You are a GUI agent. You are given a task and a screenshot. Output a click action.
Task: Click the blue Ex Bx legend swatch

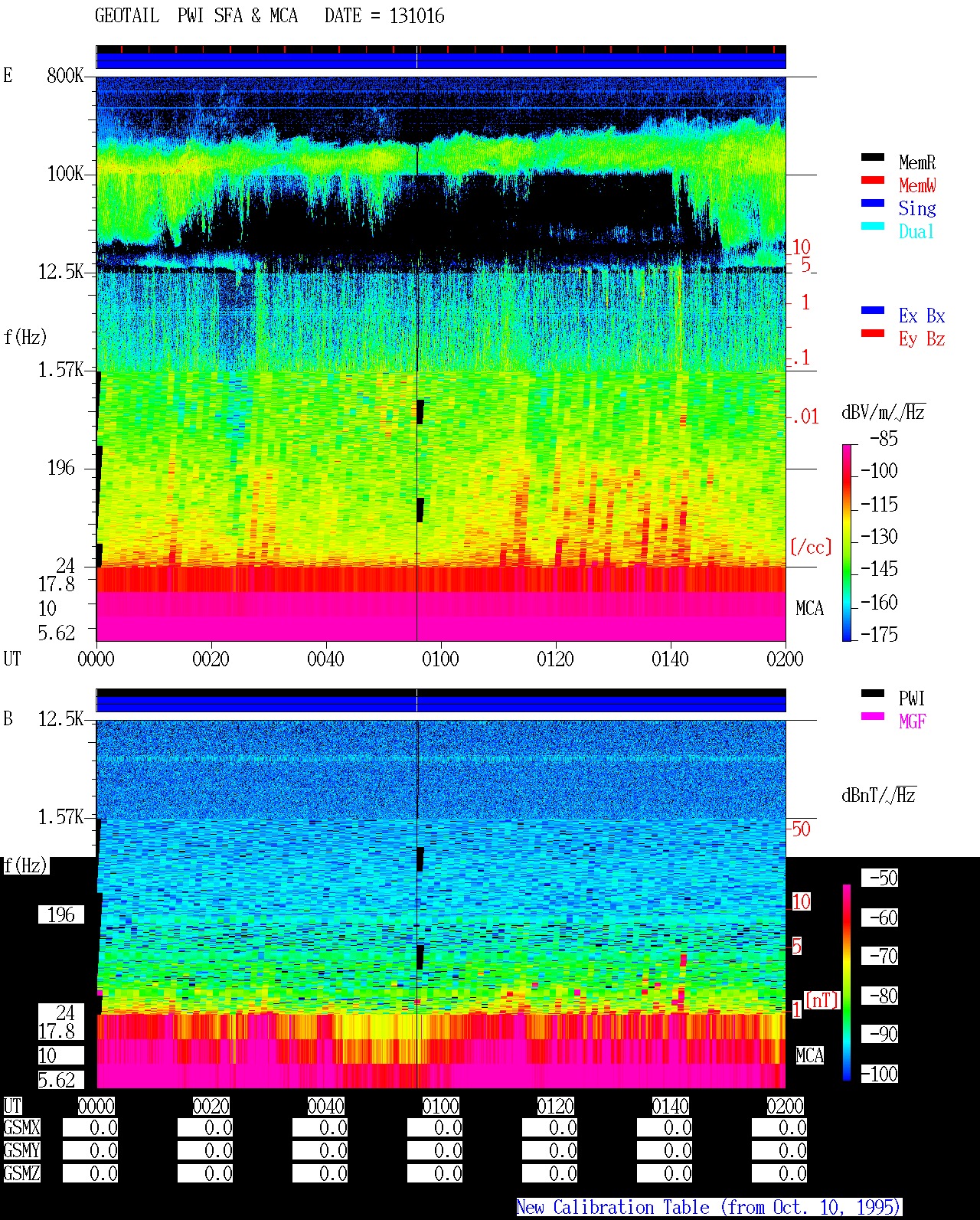[873, 310]
